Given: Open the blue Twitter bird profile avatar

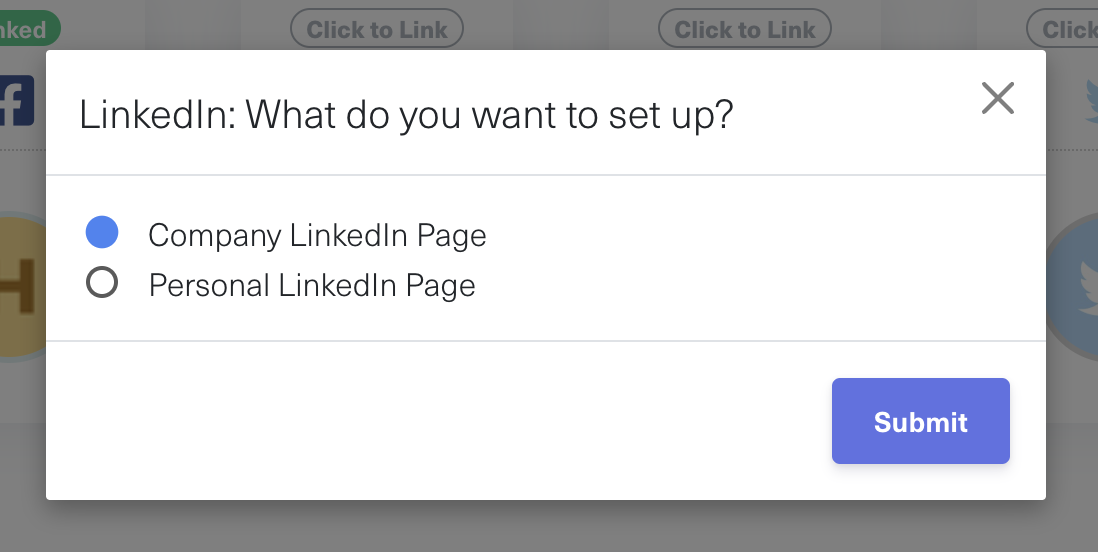Looking at the screenshot, I should 1075,285.
